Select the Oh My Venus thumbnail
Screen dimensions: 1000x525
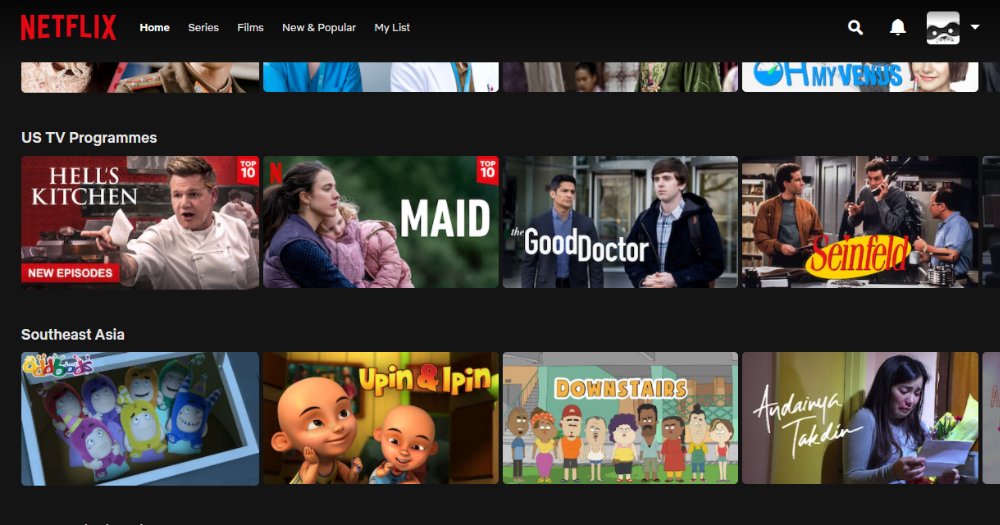[x=860, y=77]
